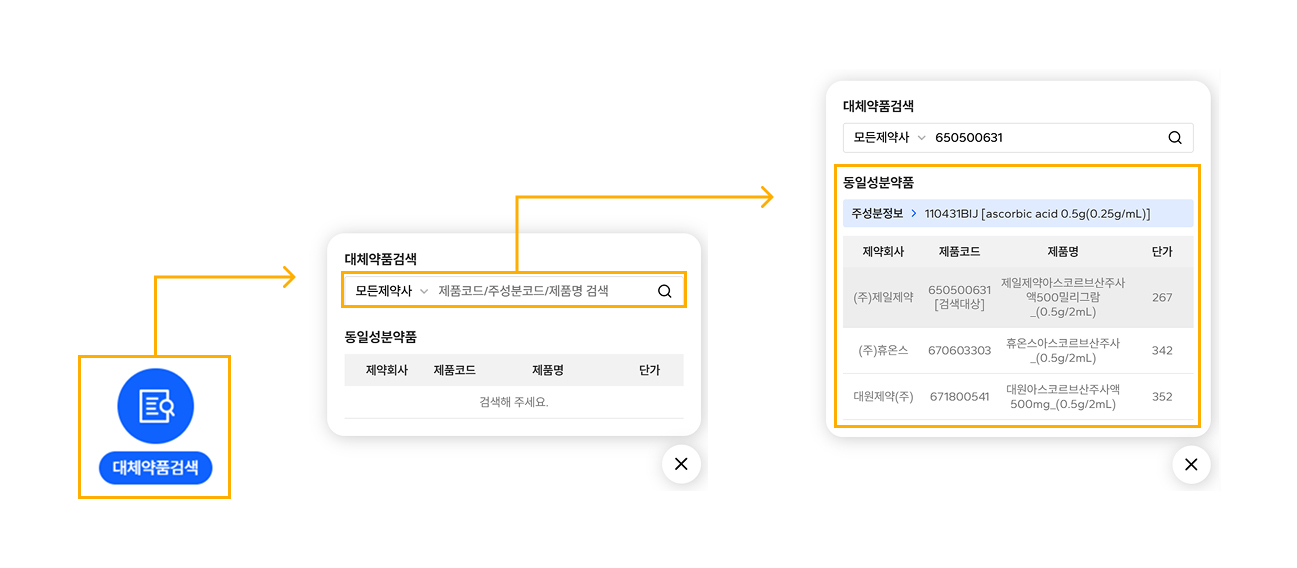The width and height of the screenshot is (1297, 568).
Task: Click 제품명 column header in results table
Action: click(x=1062, y=252)
